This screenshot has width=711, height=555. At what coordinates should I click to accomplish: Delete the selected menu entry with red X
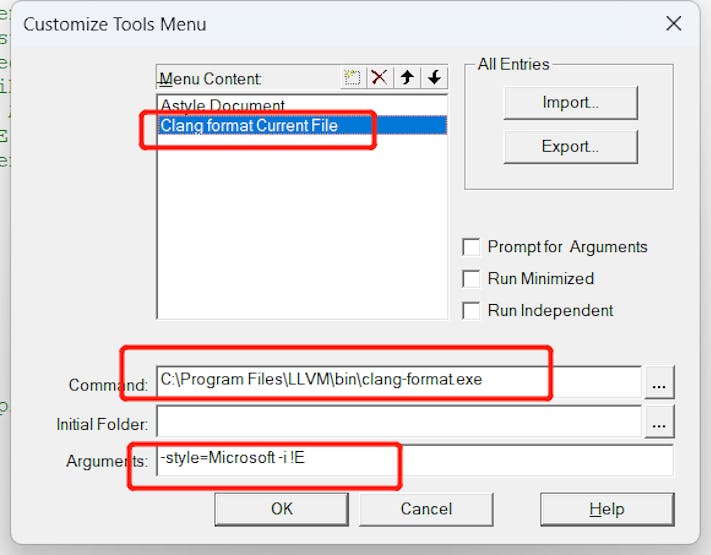pos(380,78)
